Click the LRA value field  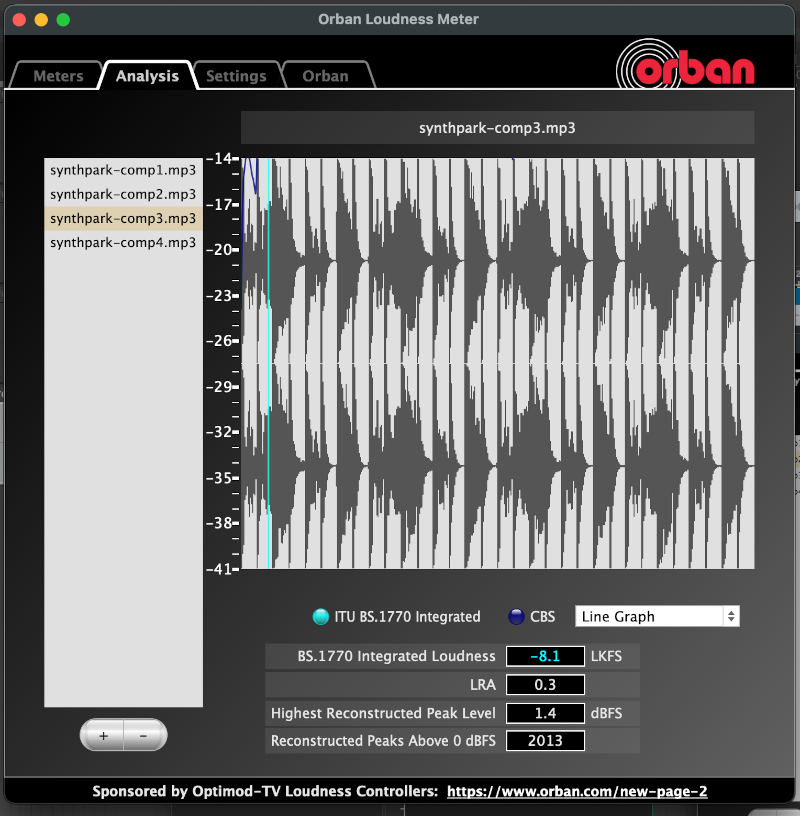tap(545, 685)
